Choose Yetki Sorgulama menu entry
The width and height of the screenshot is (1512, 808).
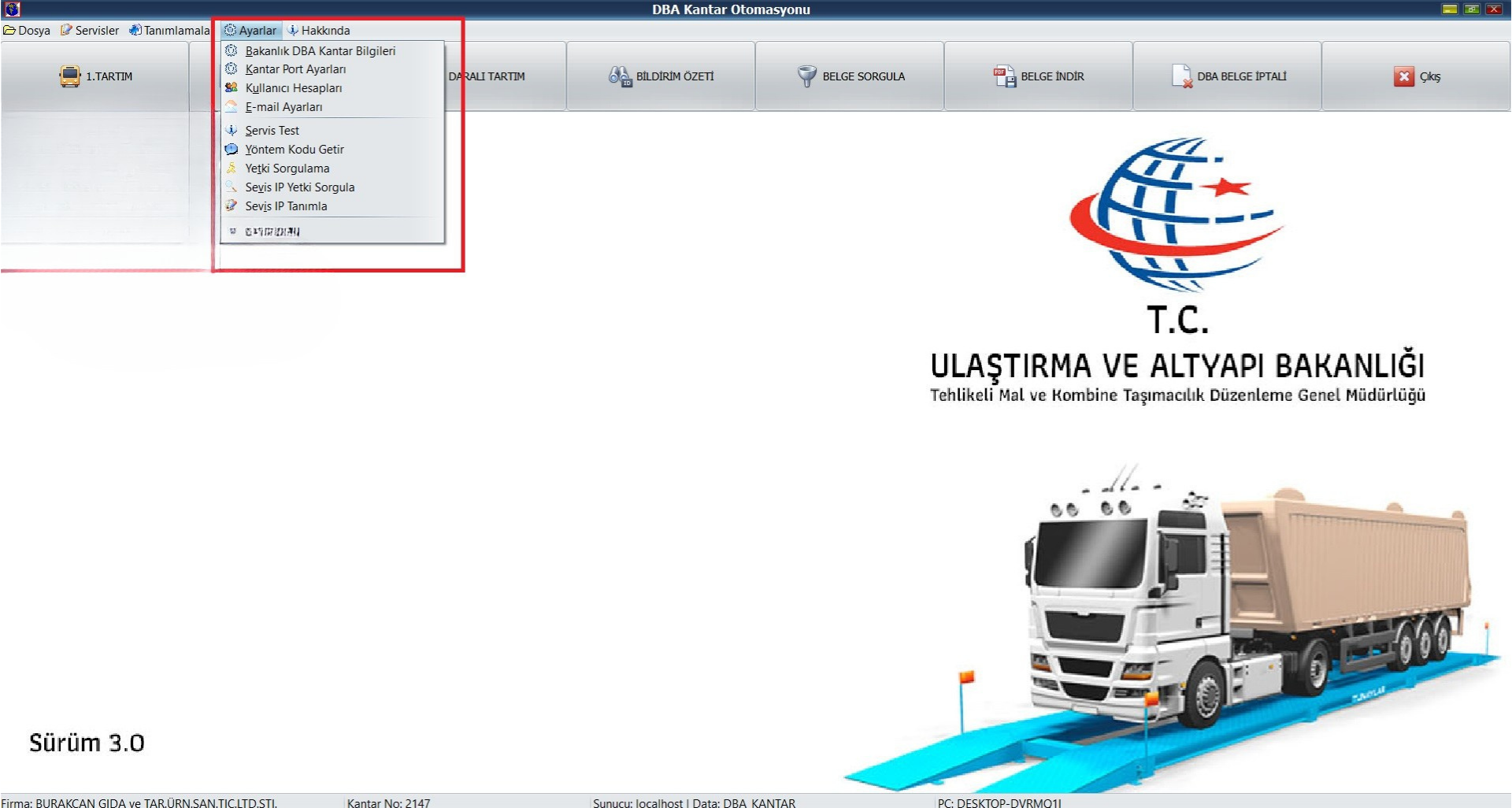click(333, 169)
